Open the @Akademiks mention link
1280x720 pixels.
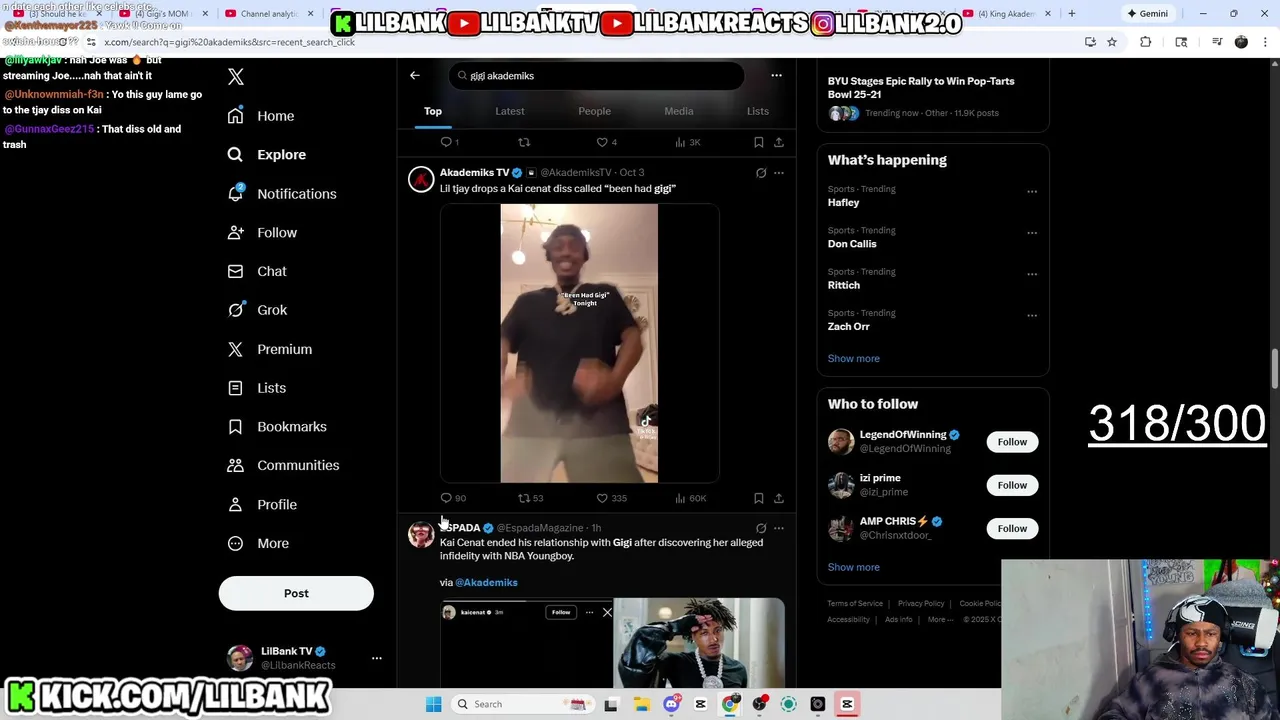(486, 582)
